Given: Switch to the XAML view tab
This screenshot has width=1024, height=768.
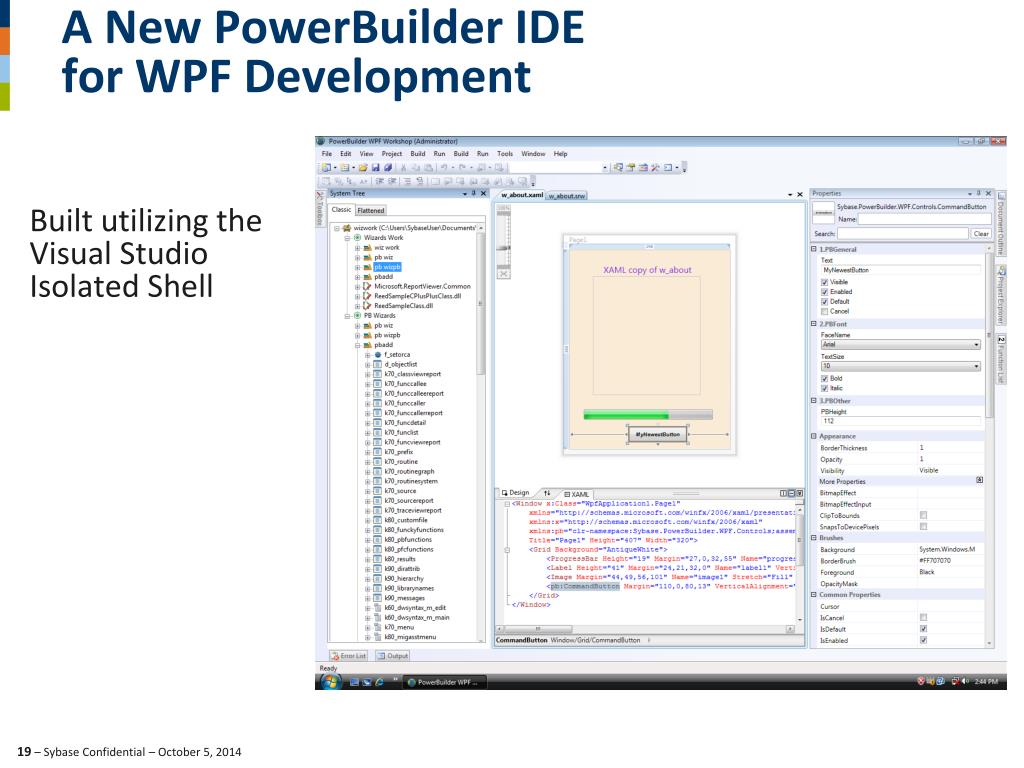Looking at the screenshot, I should click(576, 494).
